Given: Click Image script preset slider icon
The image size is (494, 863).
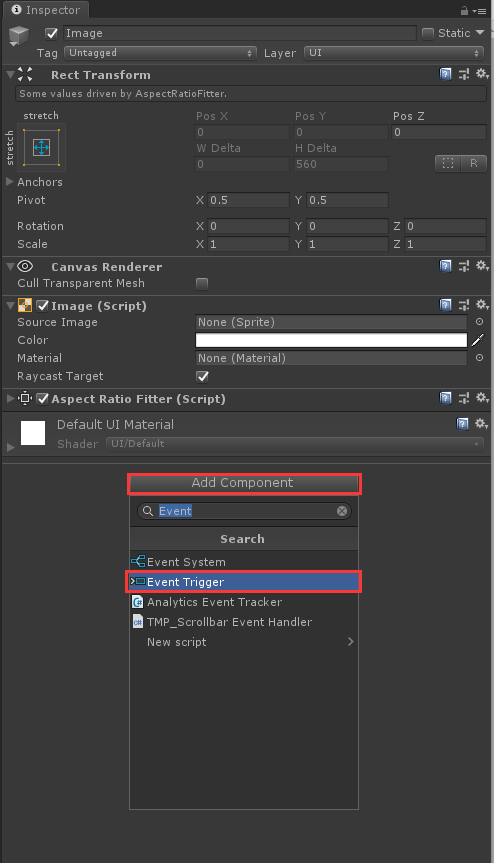Looking at the screenshot, I should 464,305.
